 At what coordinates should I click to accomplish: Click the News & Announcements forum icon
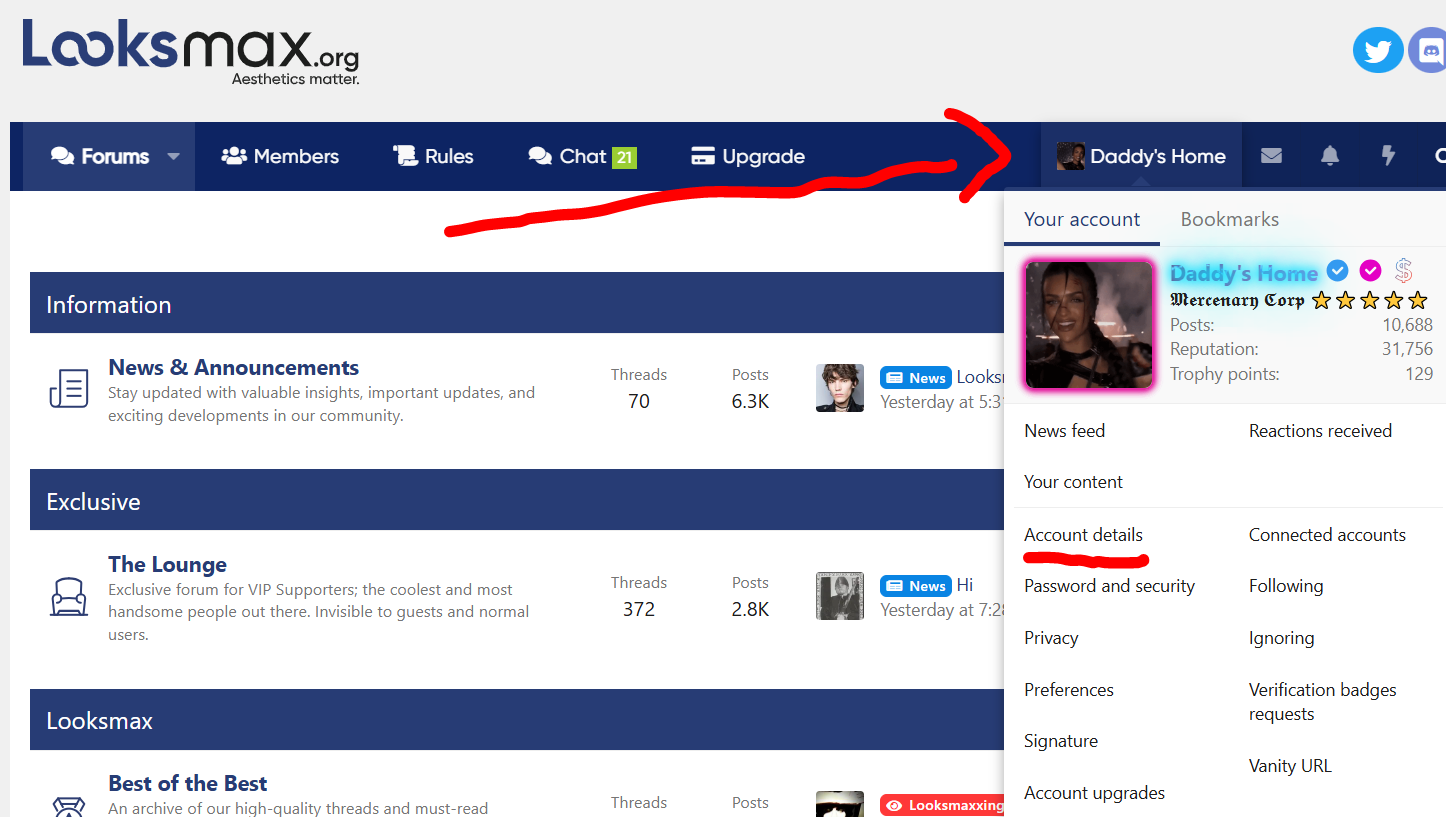point(69,388)
